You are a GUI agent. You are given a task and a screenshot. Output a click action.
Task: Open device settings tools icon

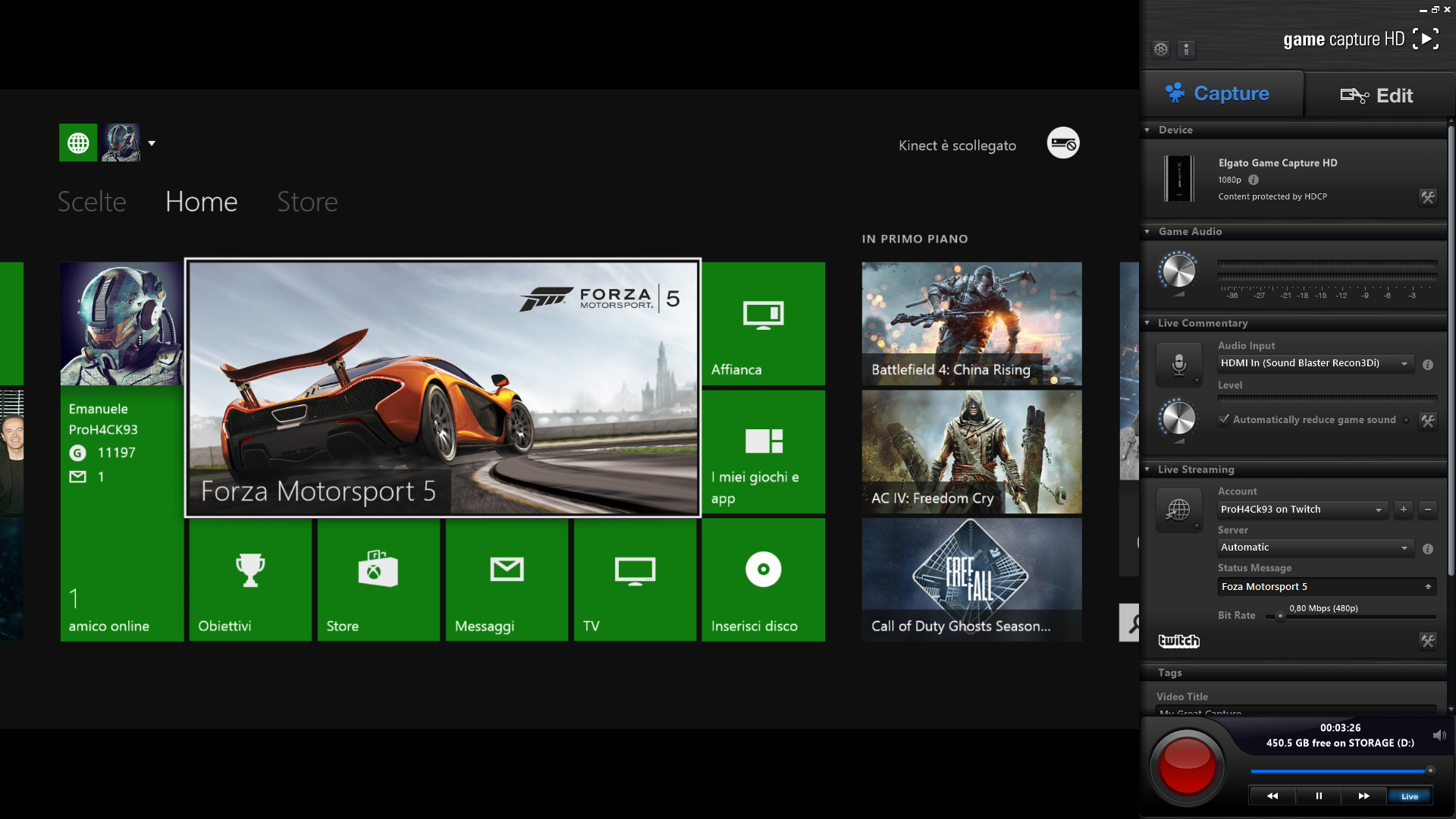(x=1428, y=198)
